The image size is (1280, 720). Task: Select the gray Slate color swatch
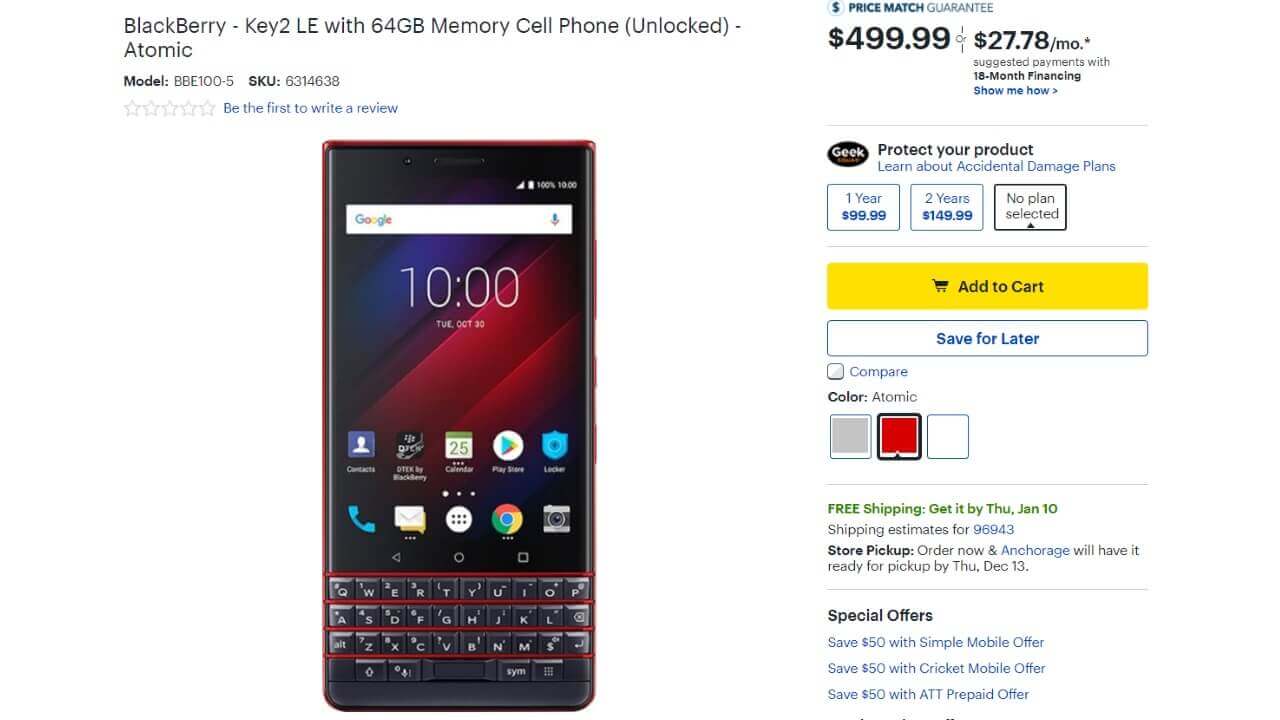[x=850, y=436]
